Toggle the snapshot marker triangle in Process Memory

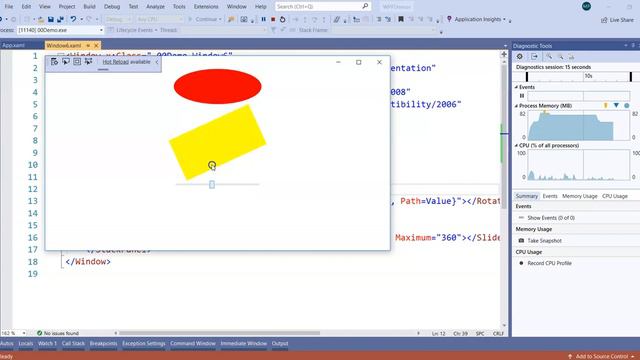(x=616, y=106)
